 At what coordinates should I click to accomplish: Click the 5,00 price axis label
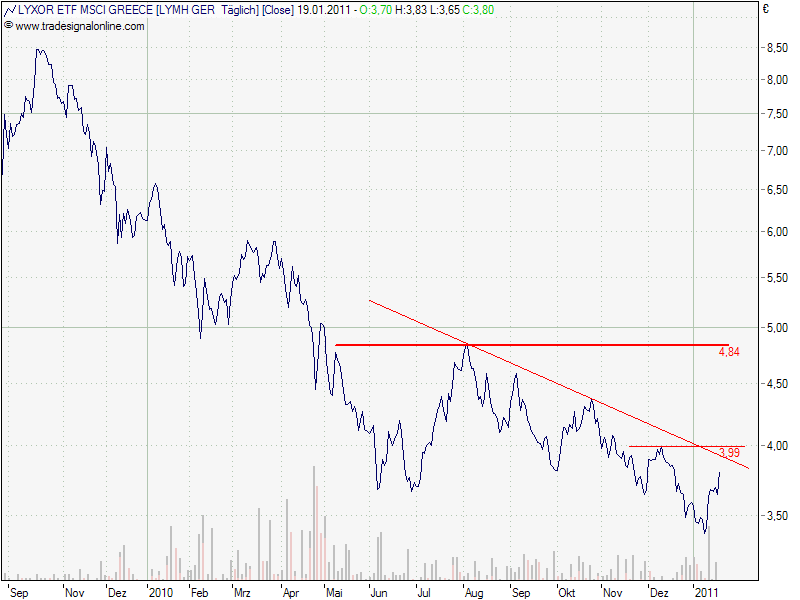pyautogui.click(x=778, y=328)
